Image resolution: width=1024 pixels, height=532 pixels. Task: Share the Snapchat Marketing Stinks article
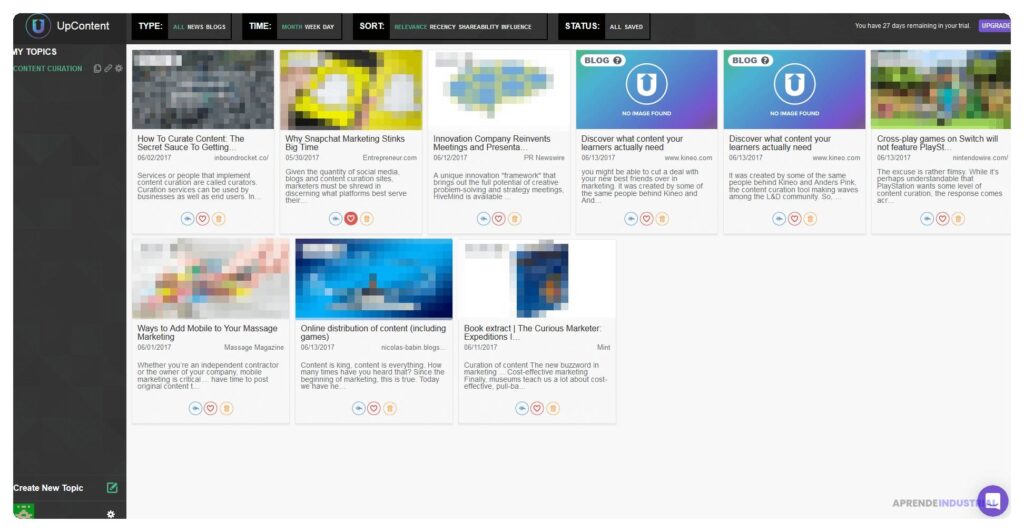pyautogui.click(x=335, y=219)
